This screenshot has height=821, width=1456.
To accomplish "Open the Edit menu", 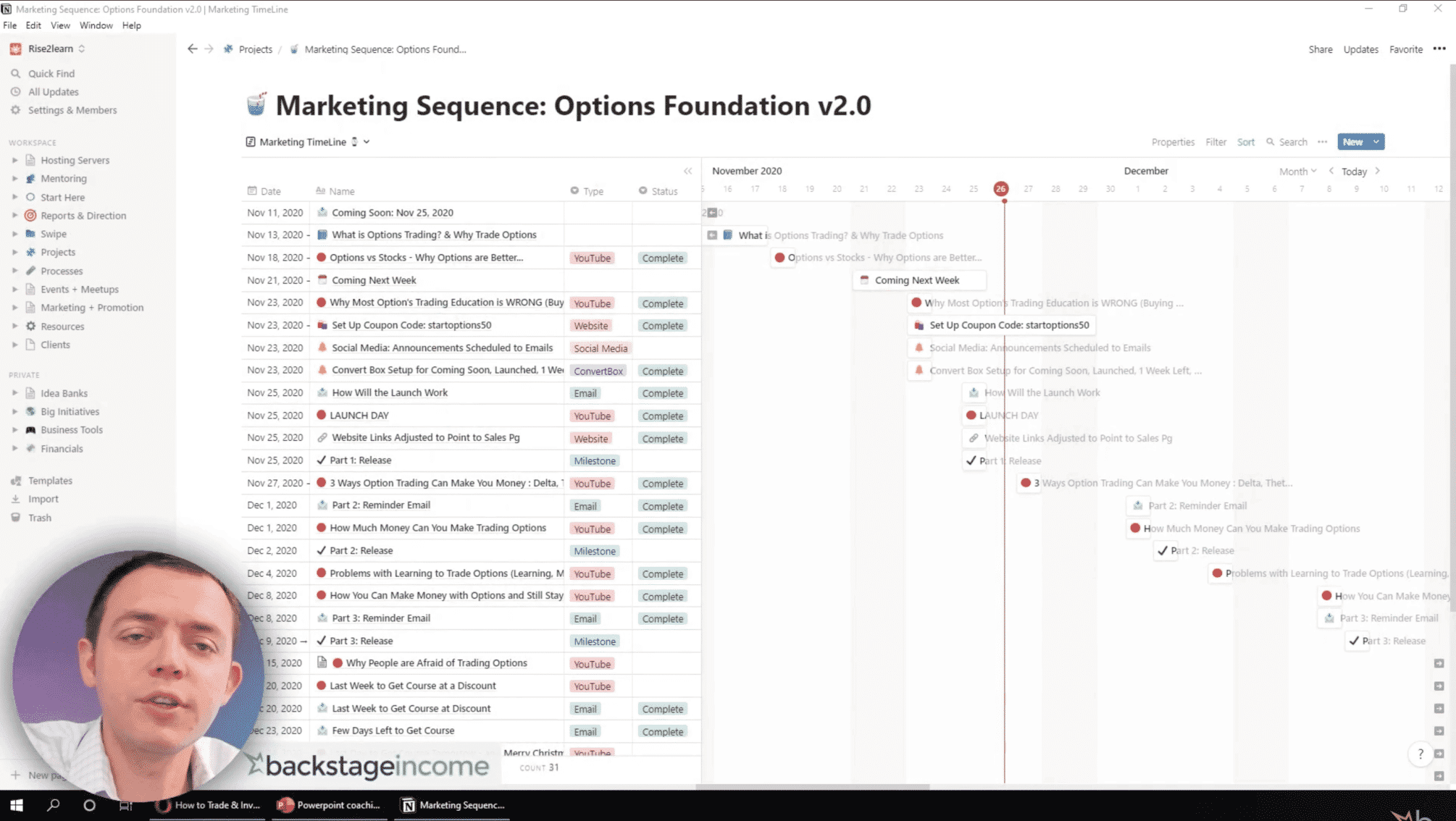I will 33,25.
